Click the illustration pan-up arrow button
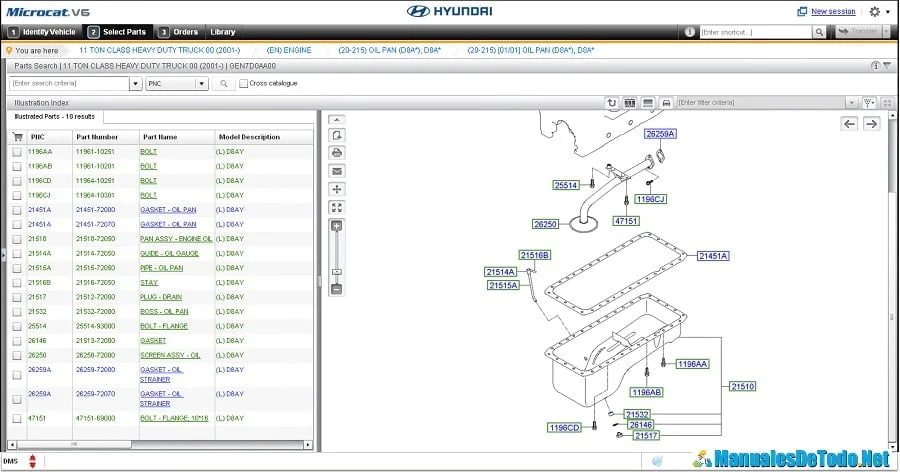 coord(336,119)
